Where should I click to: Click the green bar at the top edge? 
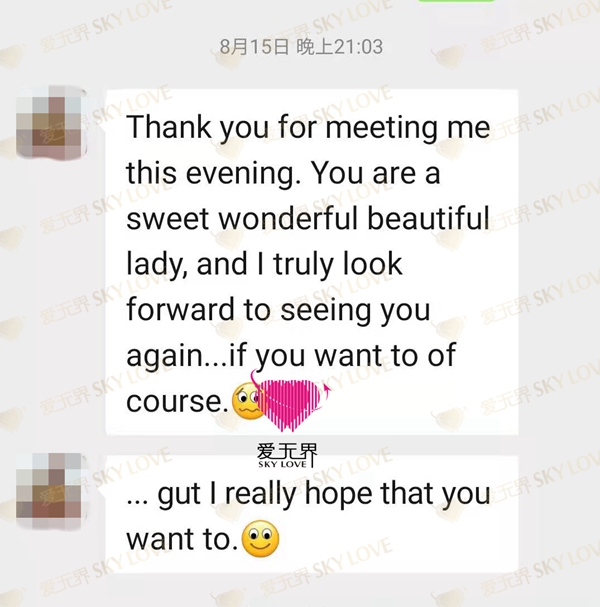[x=456, y=1]
